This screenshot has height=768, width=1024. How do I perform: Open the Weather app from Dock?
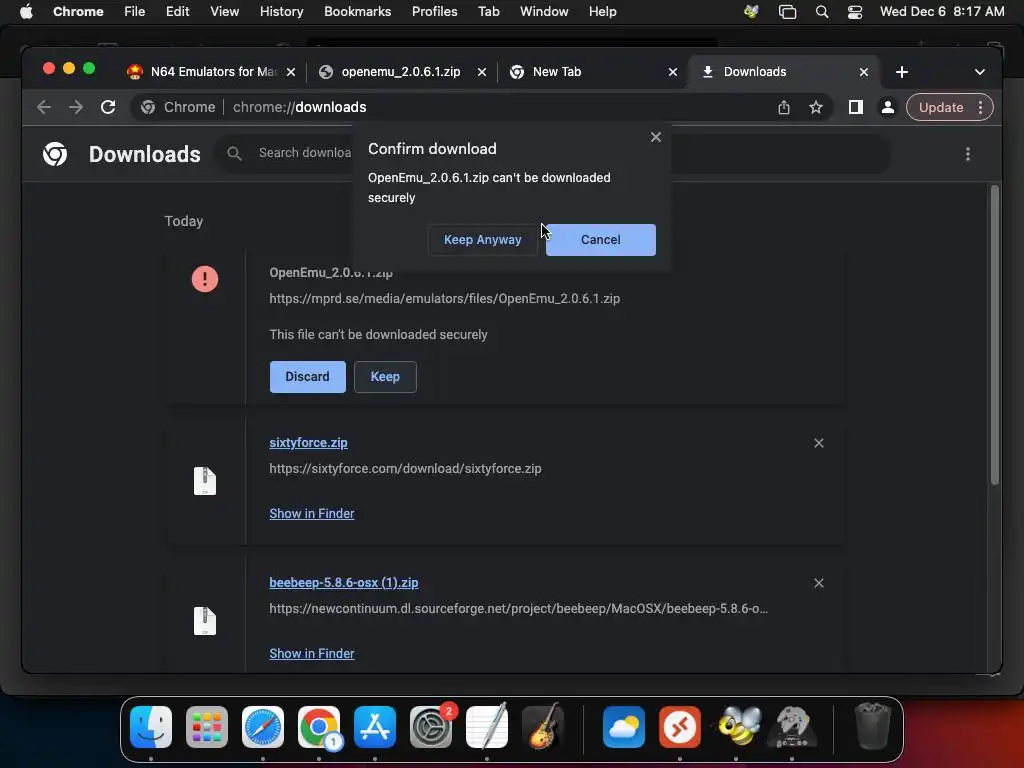coord(624,727)
